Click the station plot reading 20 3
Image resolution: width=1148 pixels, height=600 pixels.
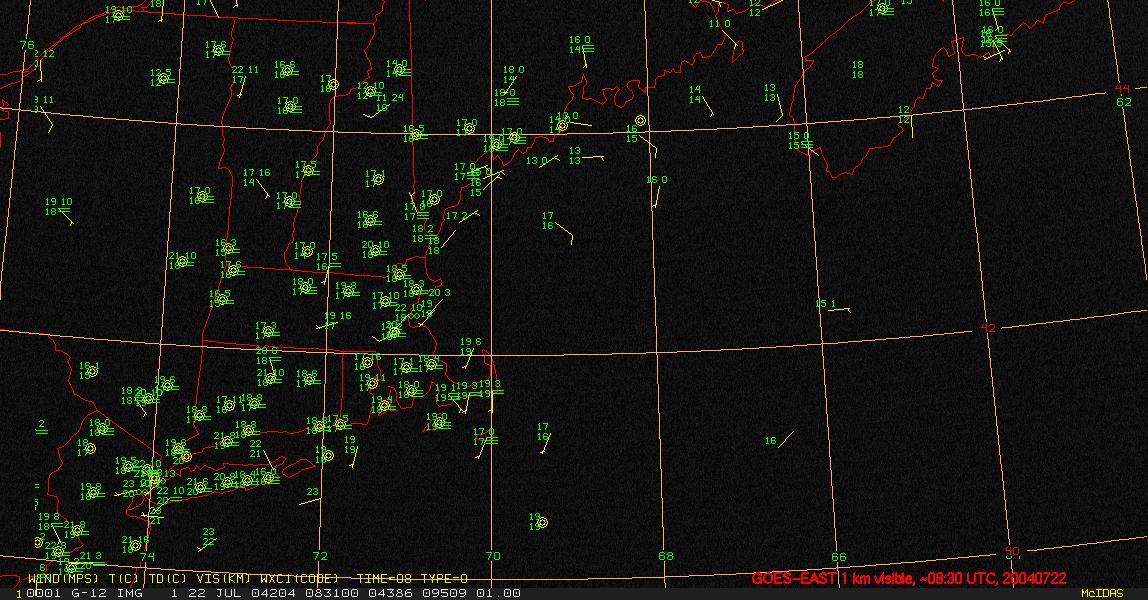(439, 293)
